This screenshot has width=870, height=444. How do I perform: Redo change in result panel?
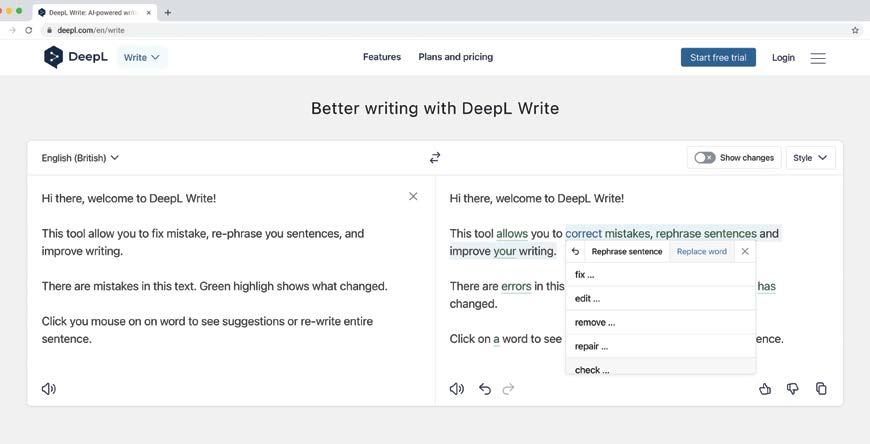pyautogui.click(x=508, y=389)
